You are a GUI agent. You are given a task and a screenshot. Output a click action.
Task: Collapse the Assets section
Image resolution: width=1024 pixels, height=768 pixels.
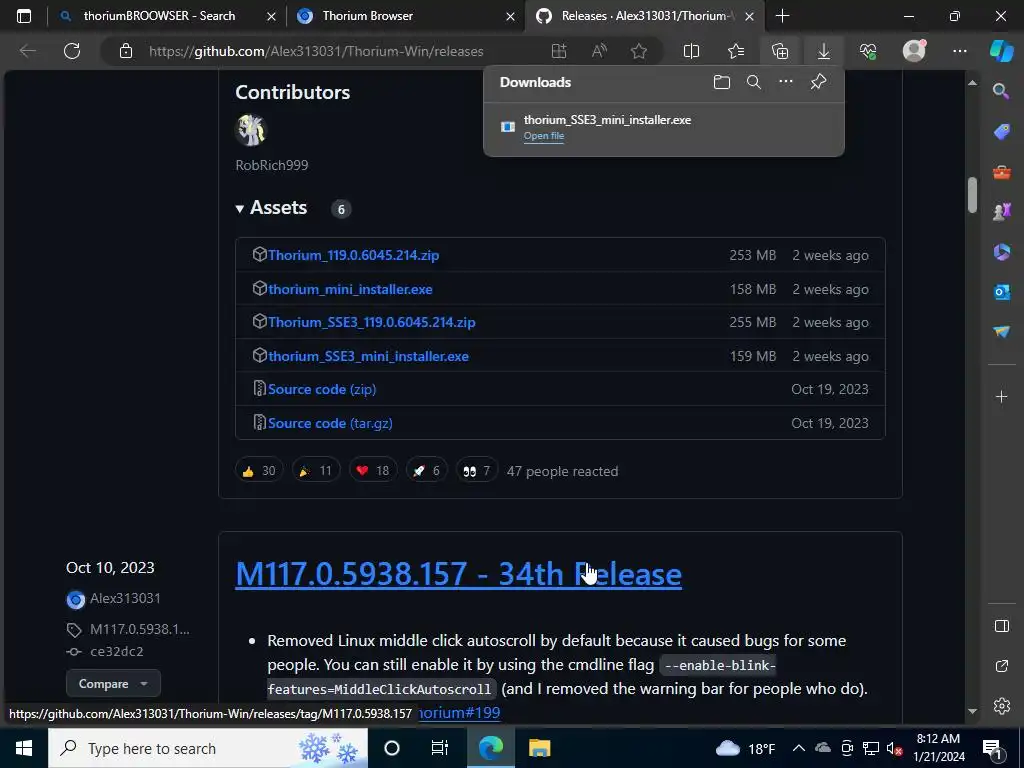[271, 208]
